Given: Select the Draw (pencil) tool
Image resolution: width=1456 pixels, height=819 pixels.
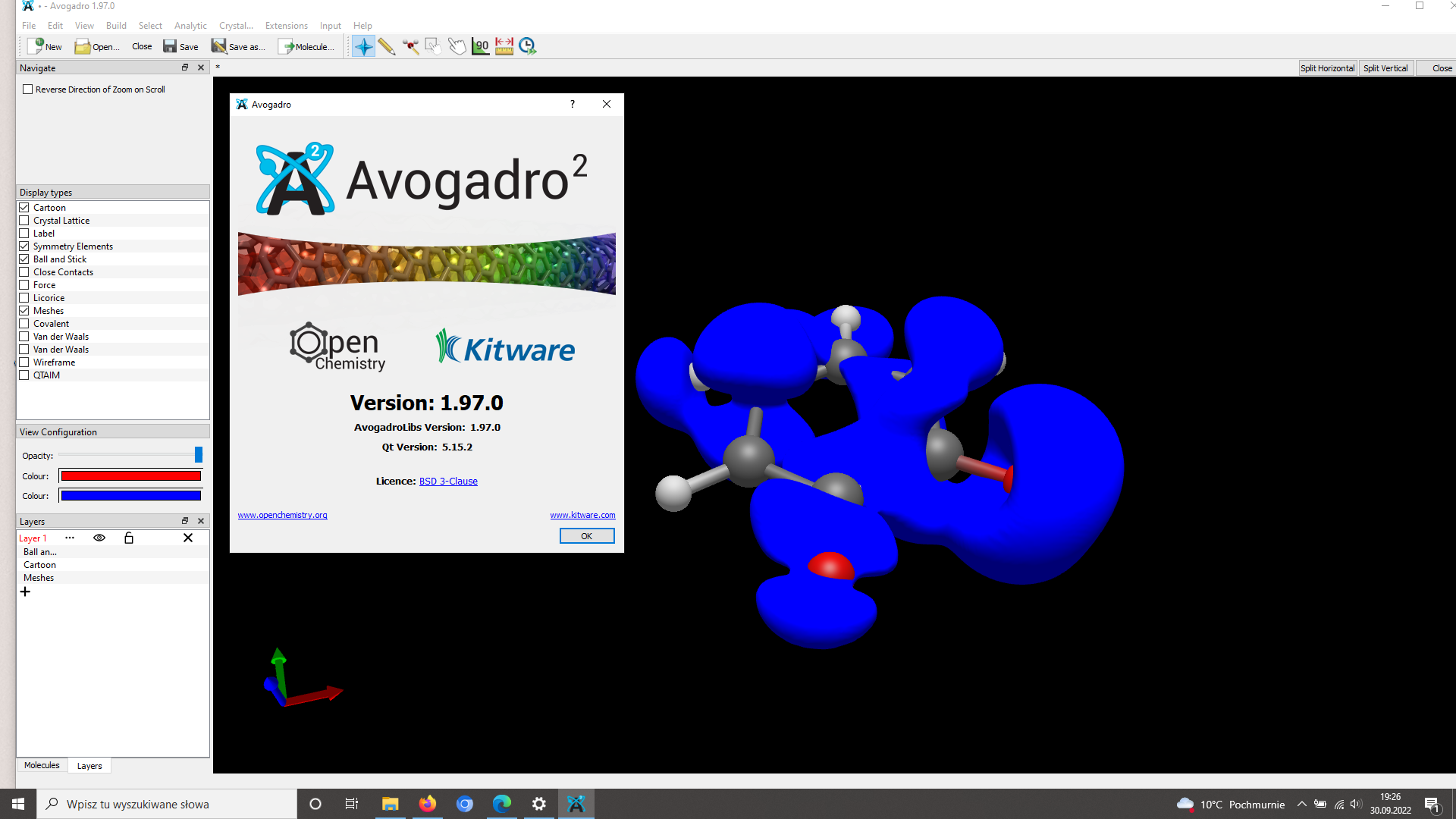Looking at the screenshot, I should [x=388, y=46].
